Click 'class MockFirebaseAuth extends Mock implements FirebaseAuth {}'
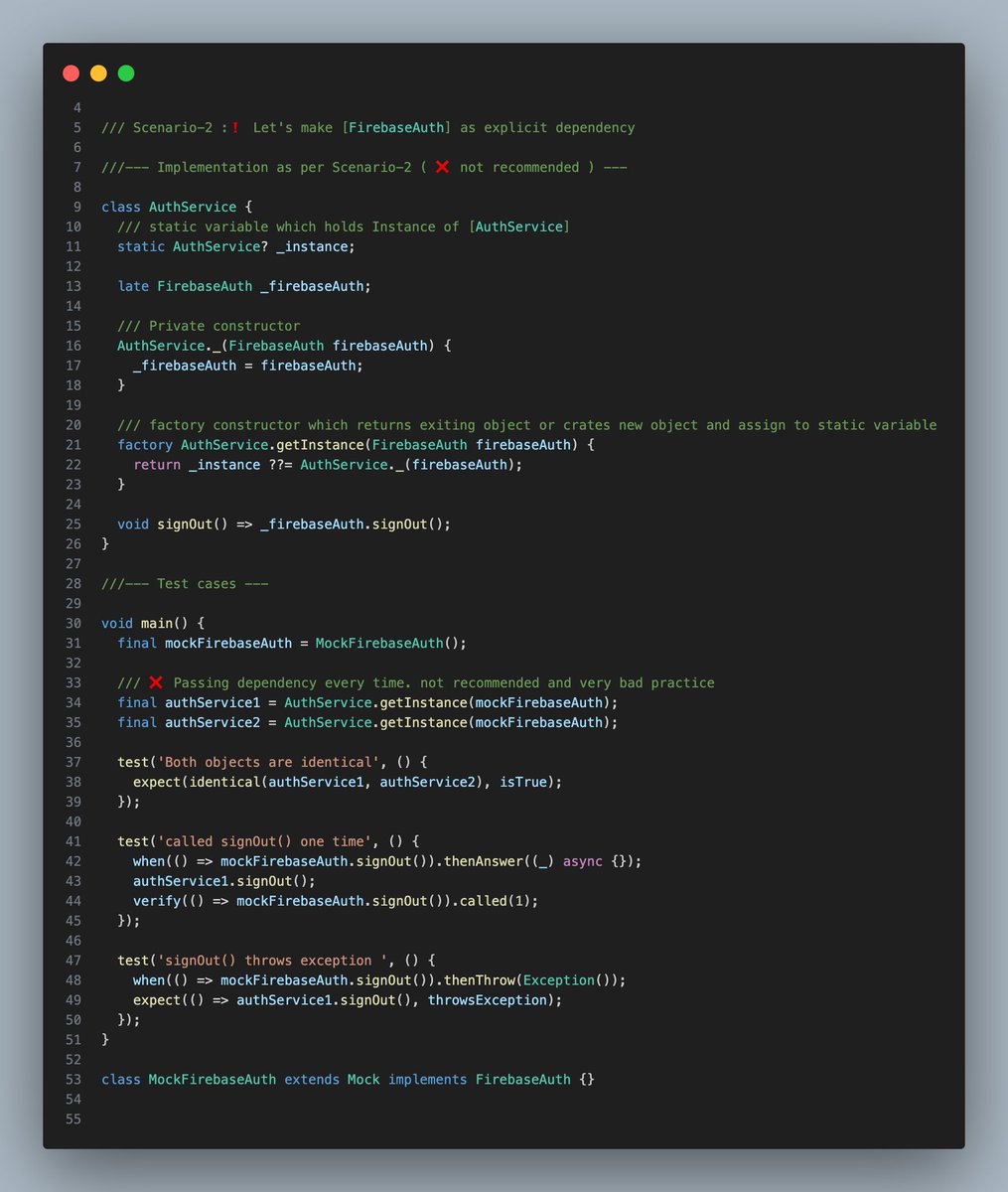 [348, 1080]
